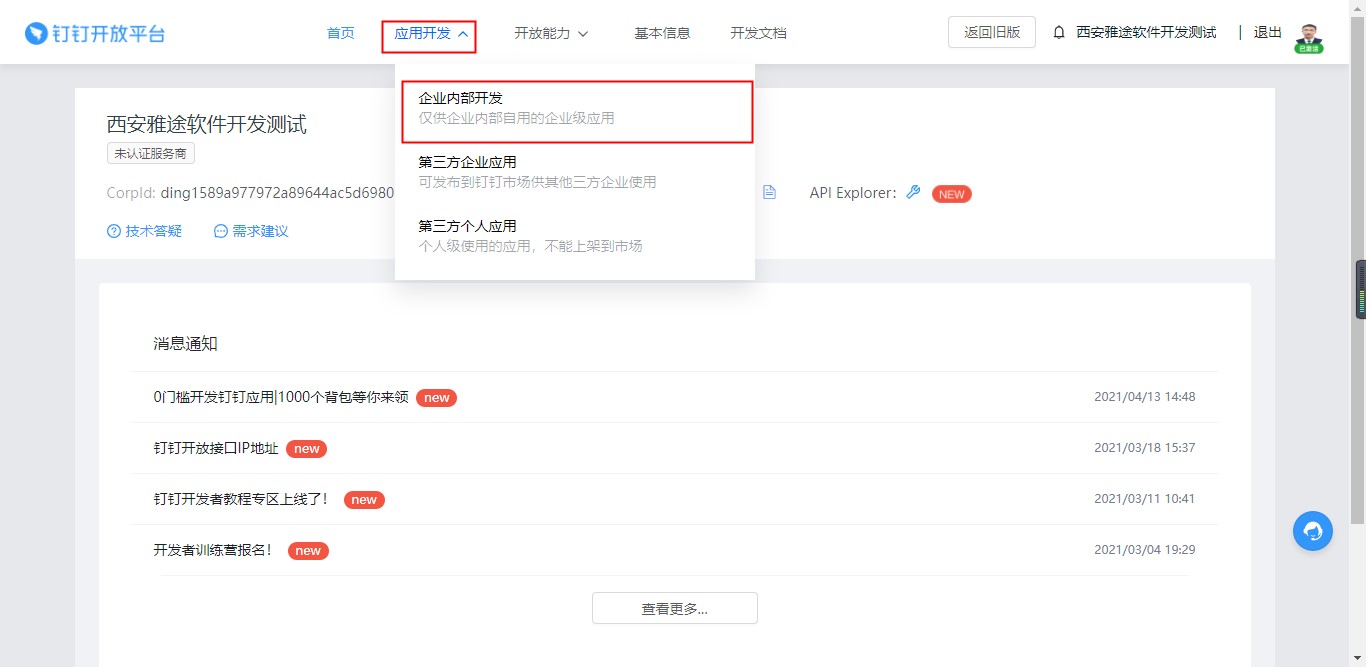Select 第三方个人应用 menu option

click(466, 226)
